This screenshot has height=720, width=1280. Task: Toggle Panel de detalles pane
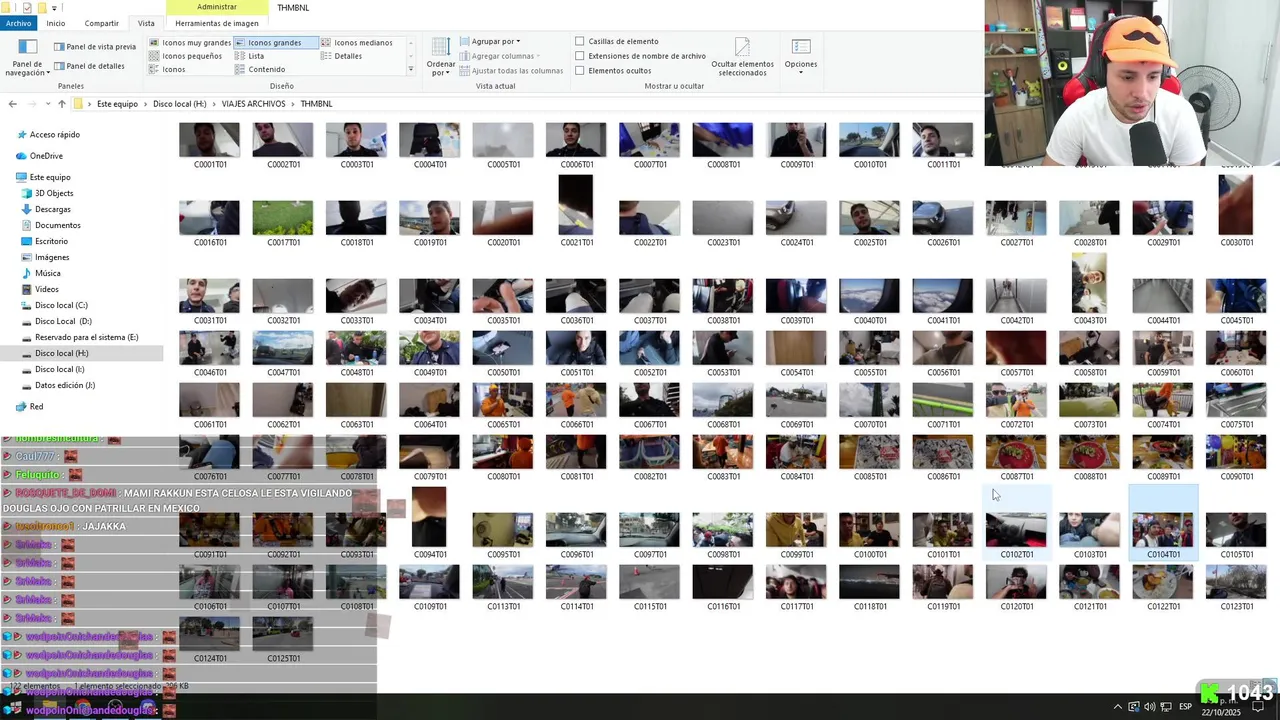pos(89,66)
